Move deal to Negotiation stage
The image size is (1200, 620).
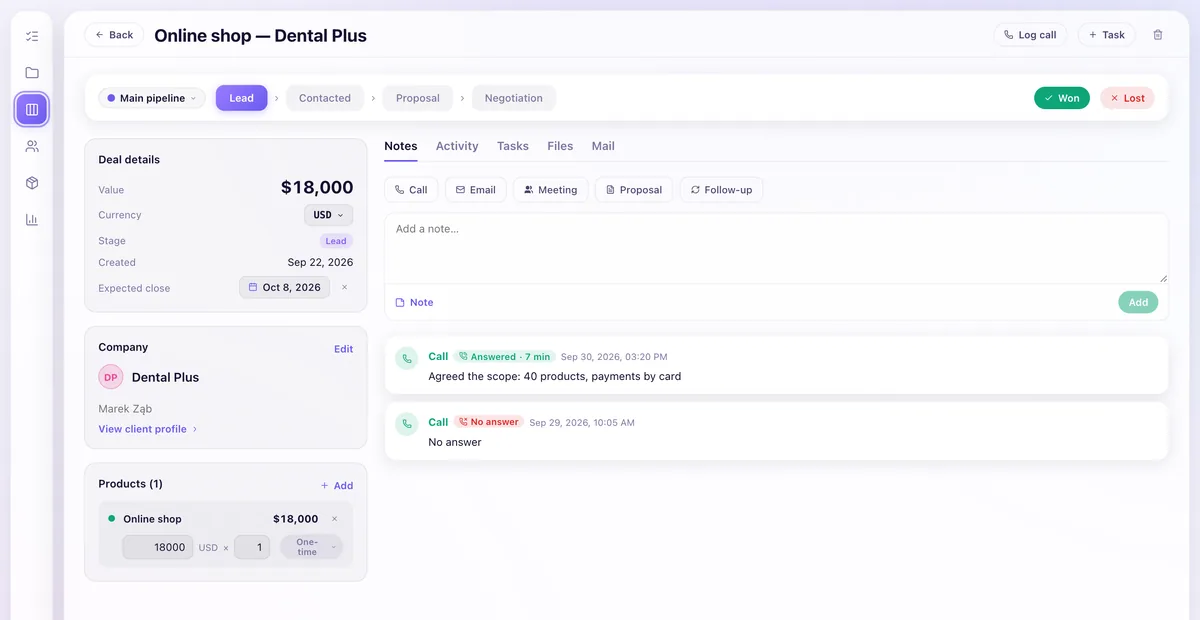(x=514, y=98)
